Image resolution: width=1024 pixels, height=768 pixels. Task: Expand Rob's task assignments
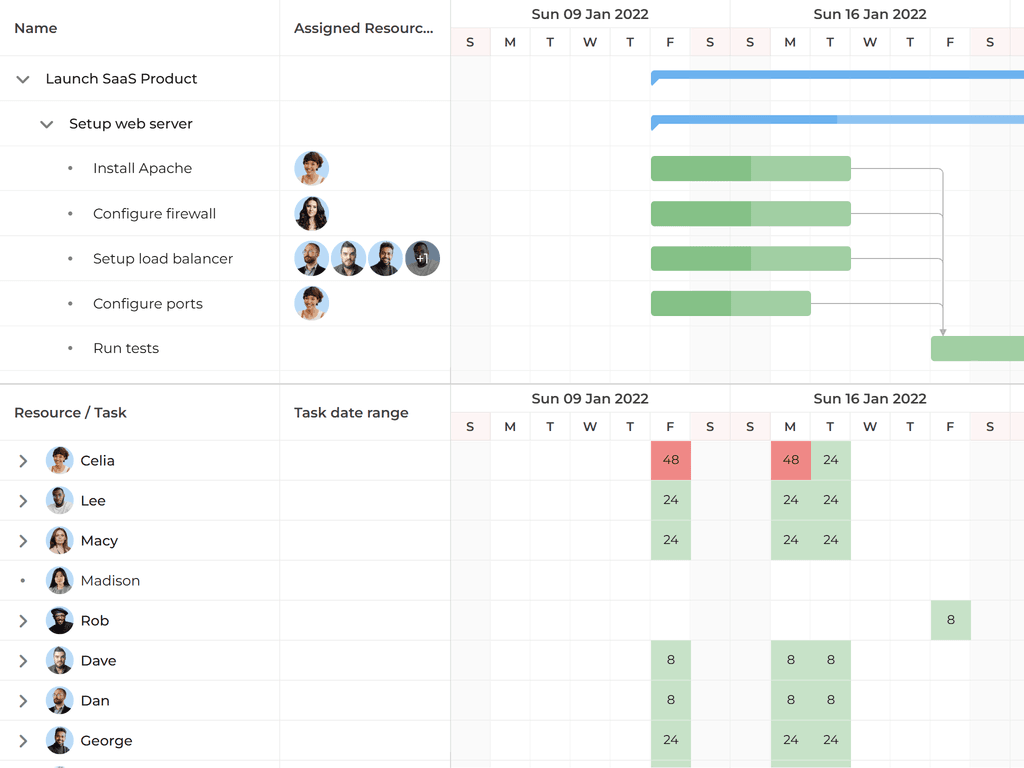(x=22, y=620)
